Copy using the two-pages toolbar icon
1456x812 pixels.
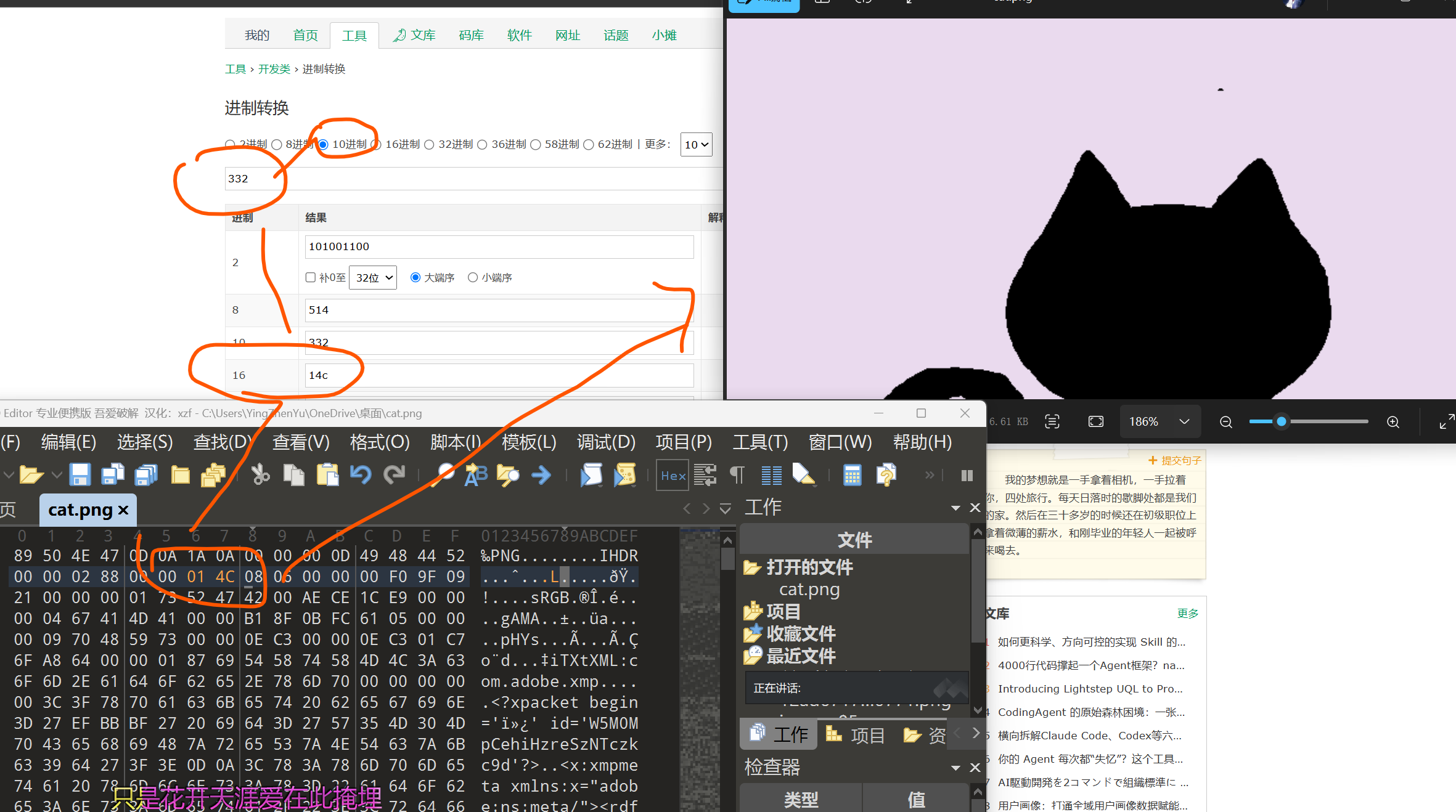[294, 475]
